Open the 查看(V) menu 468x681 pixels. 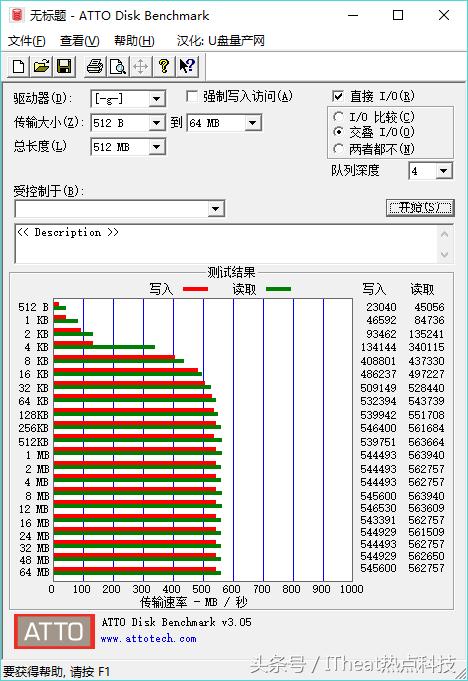click(x=80, y=41)
